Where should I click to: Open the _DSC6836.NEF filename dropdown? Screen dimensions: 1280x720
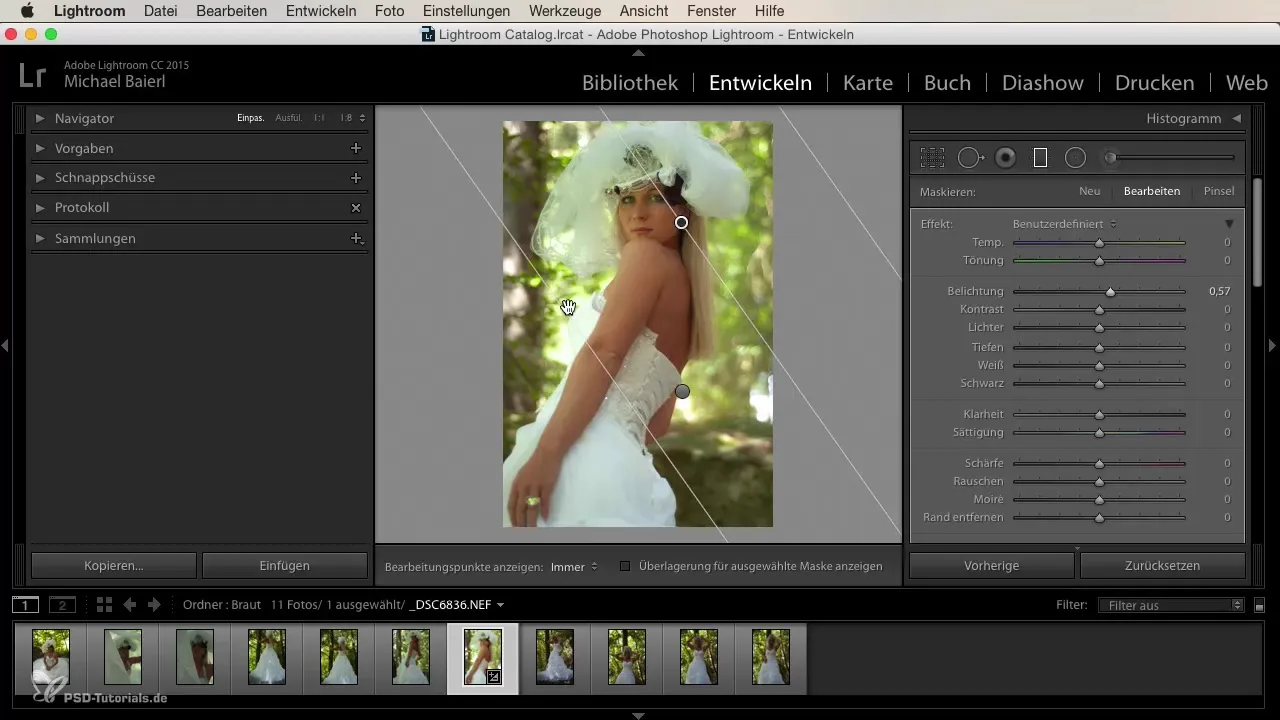coord(457,605)
